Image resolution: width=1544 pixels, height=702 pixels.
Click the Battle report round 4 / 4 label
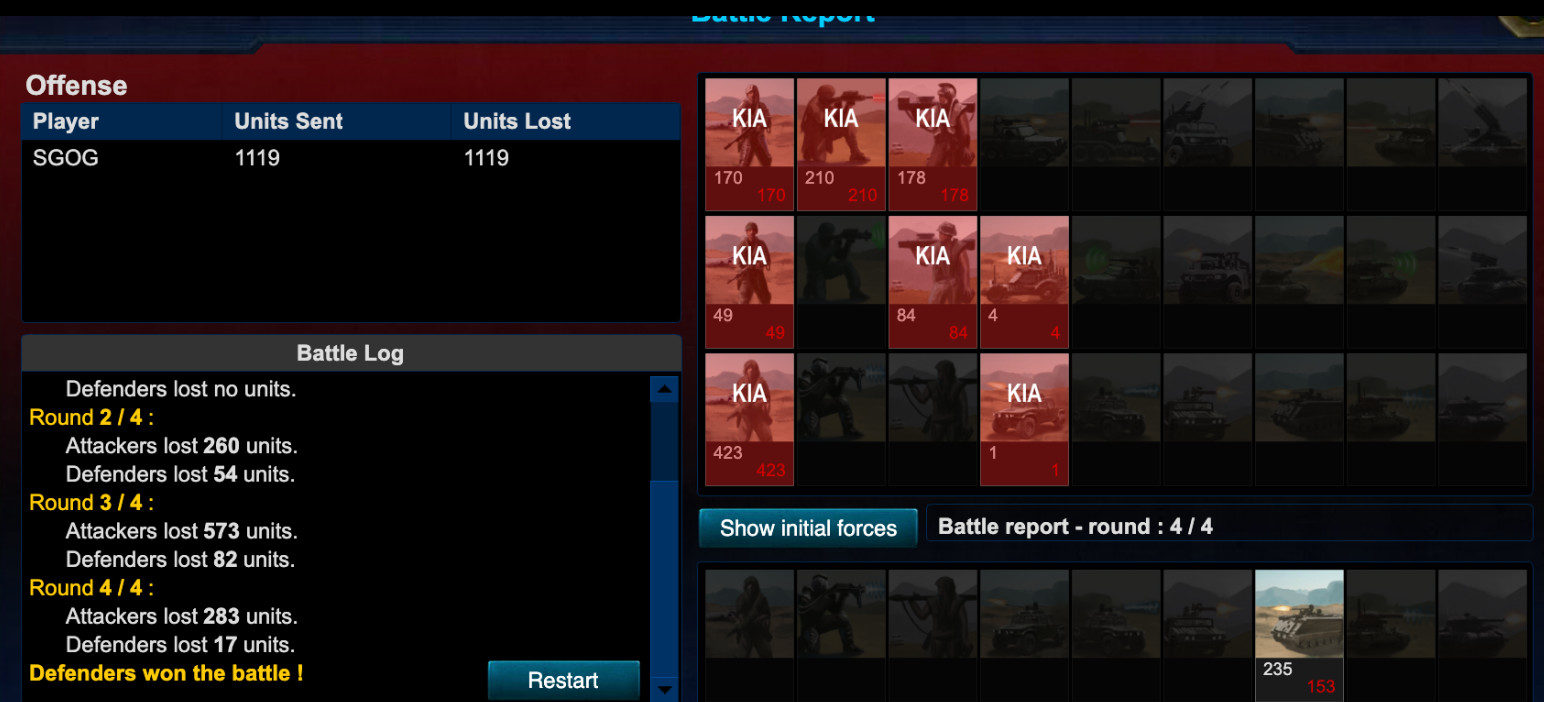(1075, 526)
